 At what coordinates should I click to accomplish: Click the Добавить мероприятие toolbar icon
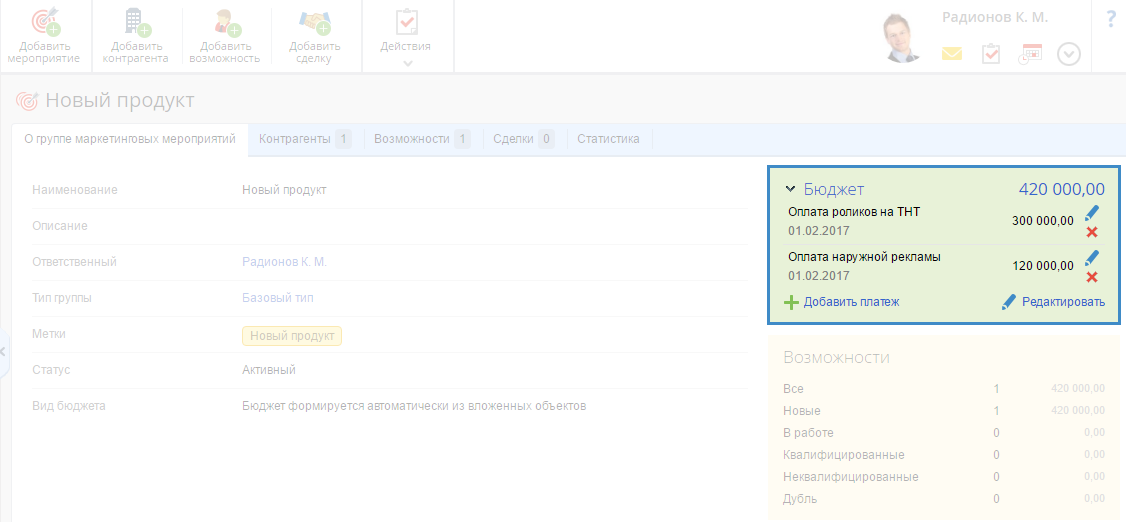tap(45, 23)
